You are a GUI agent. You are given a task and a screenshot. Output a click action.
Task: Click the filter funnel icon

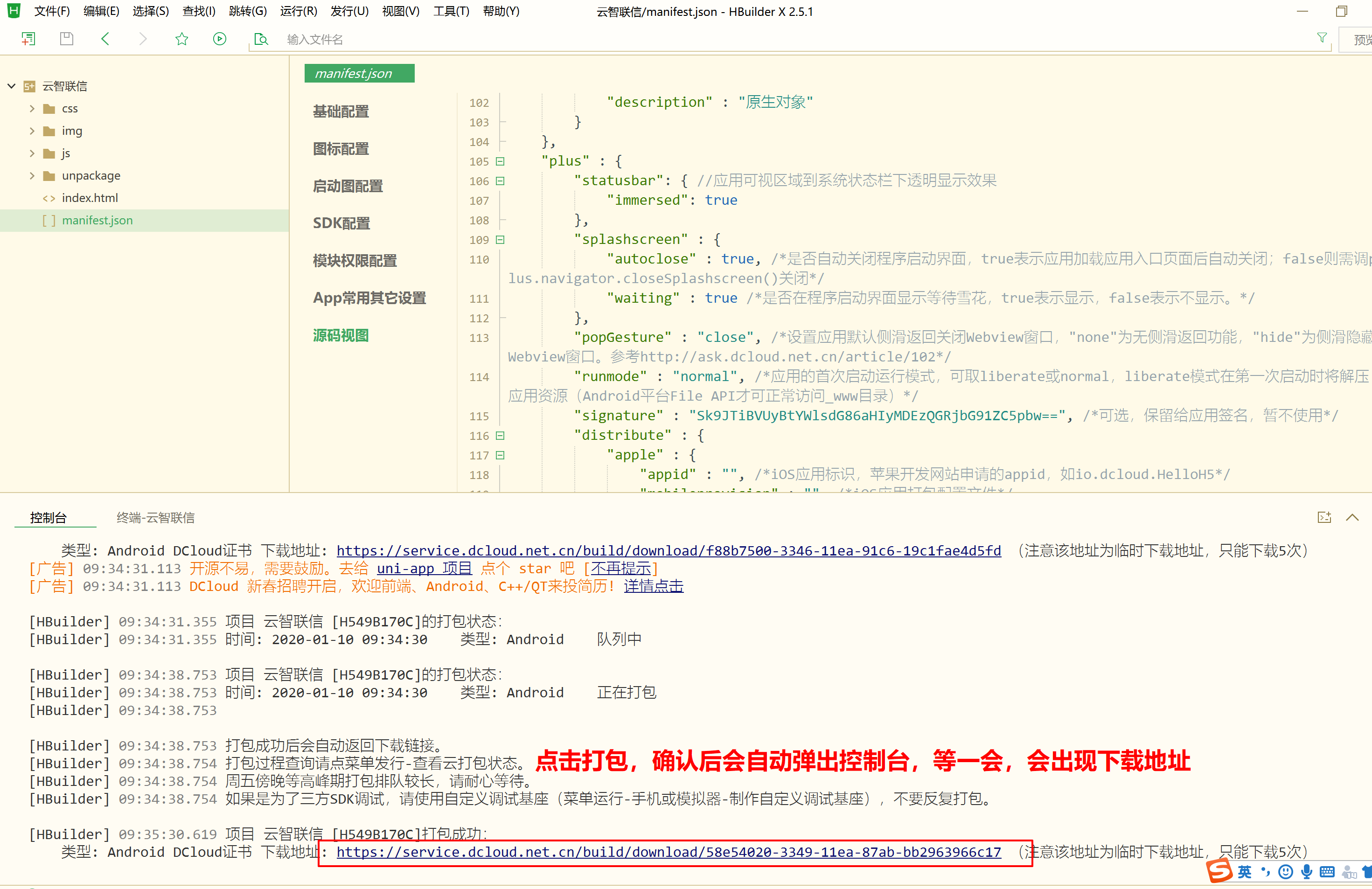tap(1322, 37)
